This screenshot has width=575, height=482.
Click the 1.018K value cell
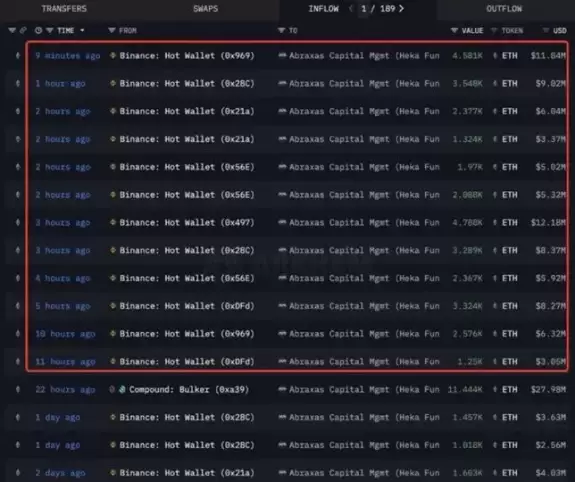click(468, 445)
